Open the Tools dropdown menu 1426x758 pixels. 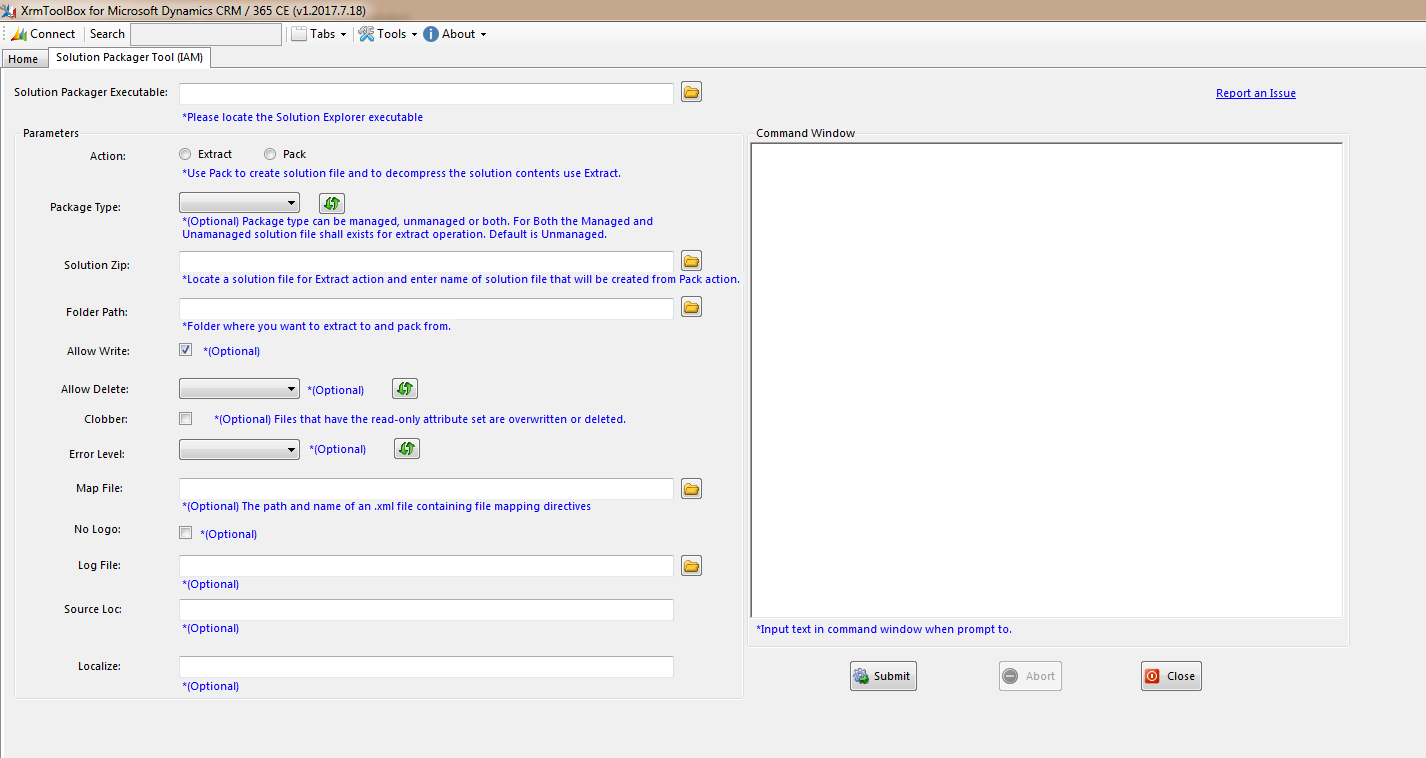tap(388, 34)
